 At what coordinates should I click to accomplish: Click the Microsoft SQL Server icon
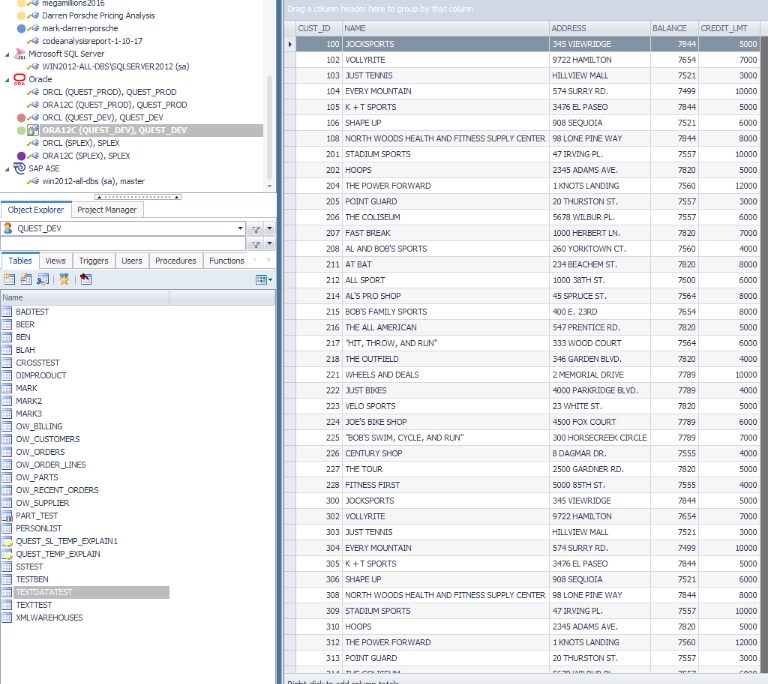point(20,54)
